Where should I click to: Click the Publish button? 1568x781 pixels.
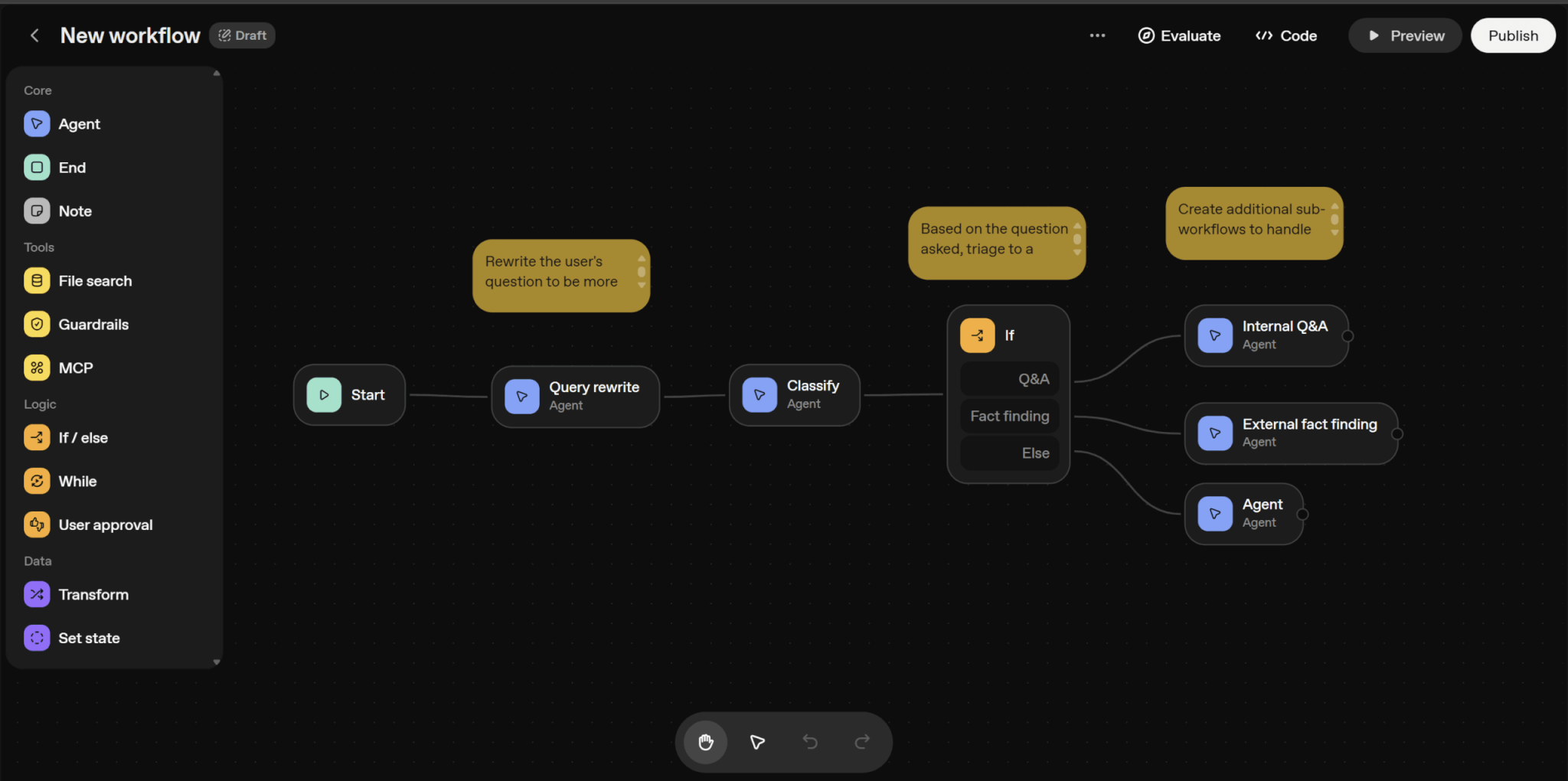coord(1512,36)
